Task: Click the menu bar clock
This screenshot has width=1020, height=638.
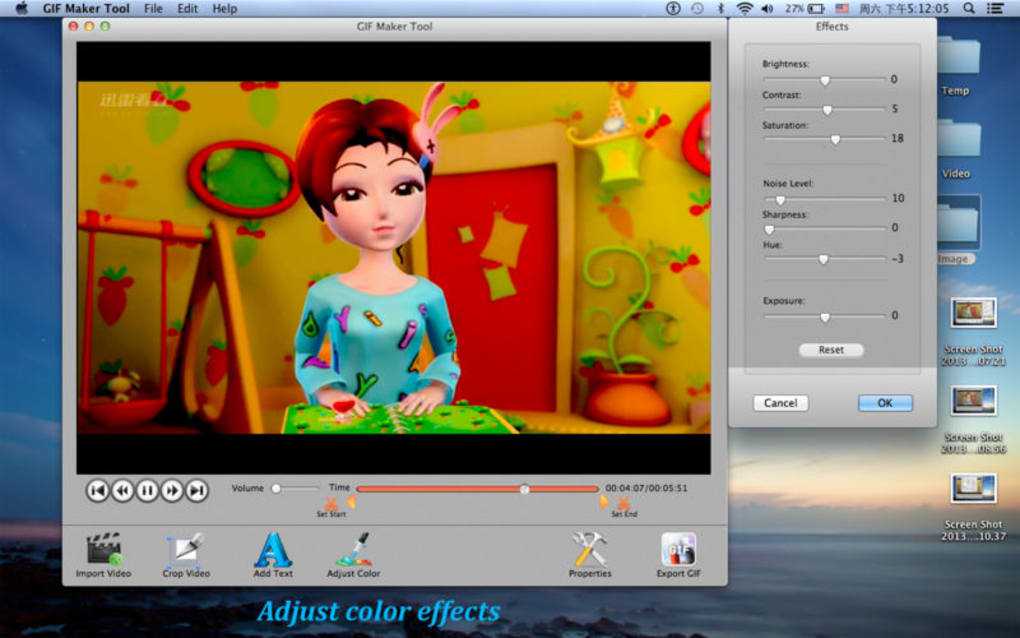Action: tap(904, 8)
